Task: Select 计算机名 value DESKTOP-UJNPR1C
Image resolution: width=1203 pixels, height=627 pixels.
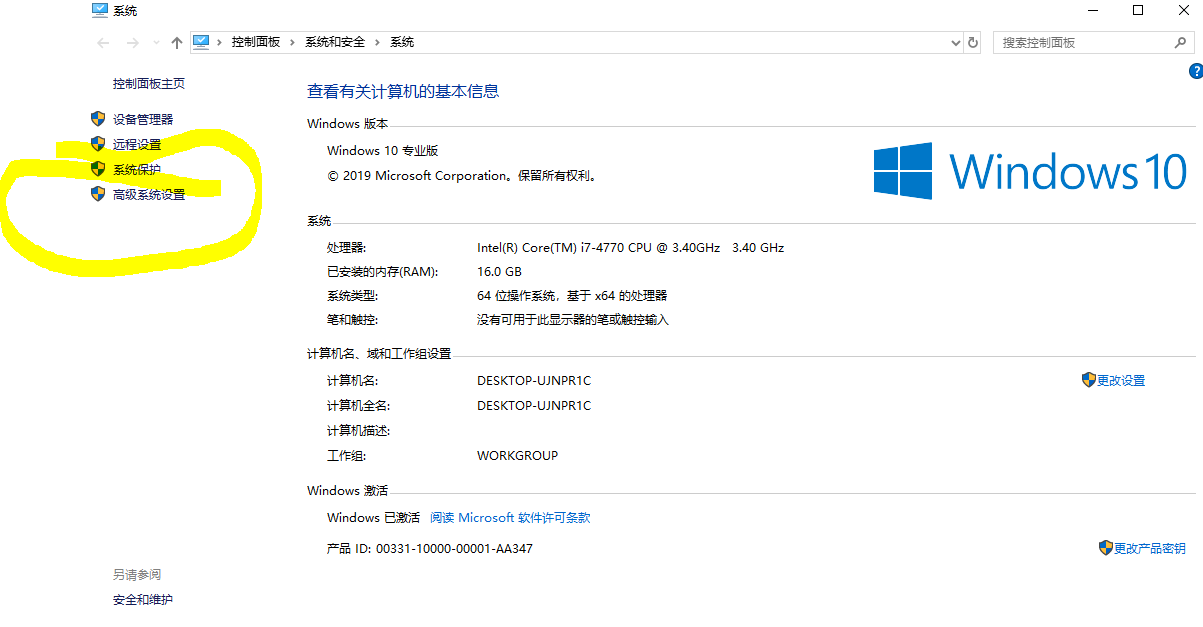Action: tap(534, 381)
